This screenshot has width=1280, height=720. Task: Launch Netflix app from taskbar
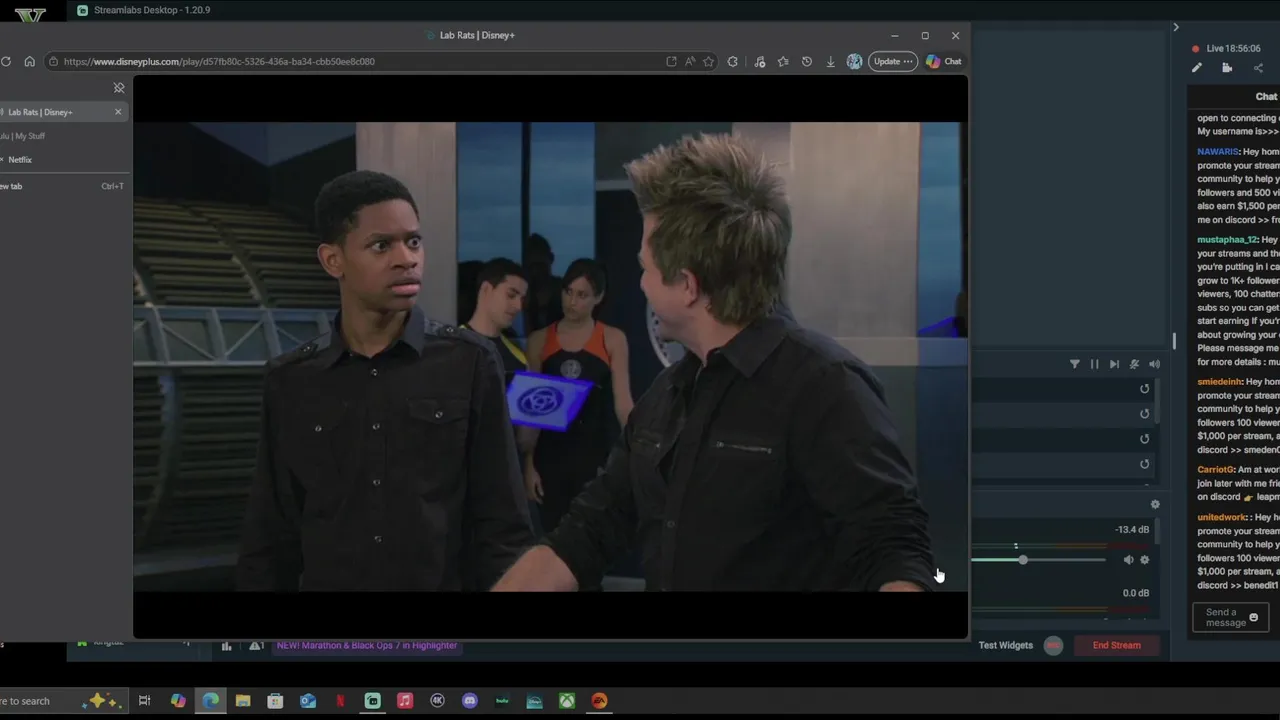(340, 701)
